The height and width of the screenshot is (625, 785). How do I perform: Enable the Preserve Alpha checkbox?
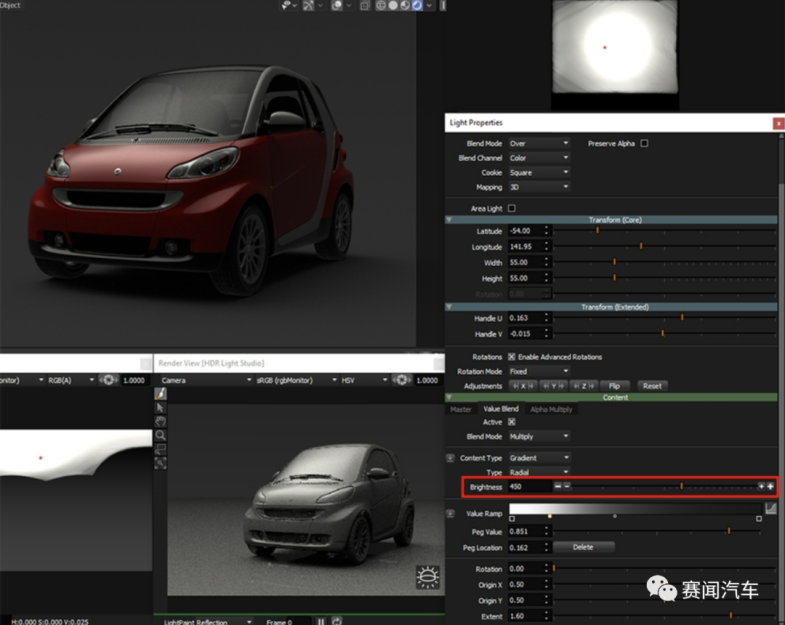tap(645, 143)
